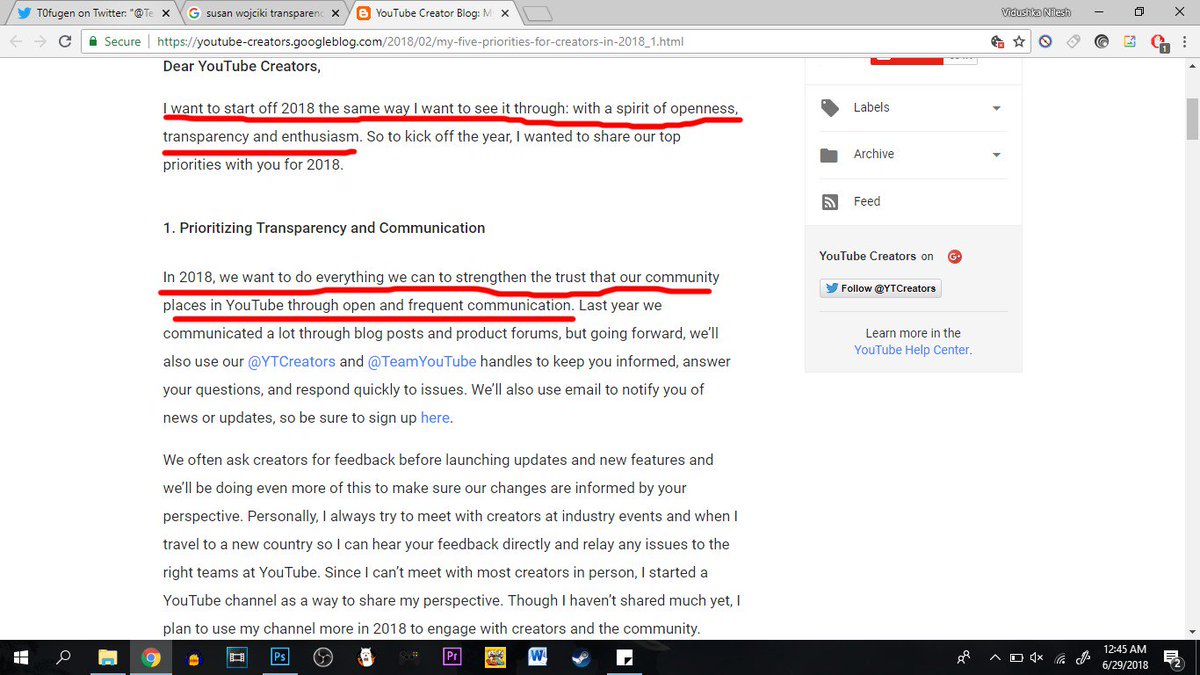Click the 'Dear YouTube Creators,' text
This screenshot has width=1200, height=675.
242,67
